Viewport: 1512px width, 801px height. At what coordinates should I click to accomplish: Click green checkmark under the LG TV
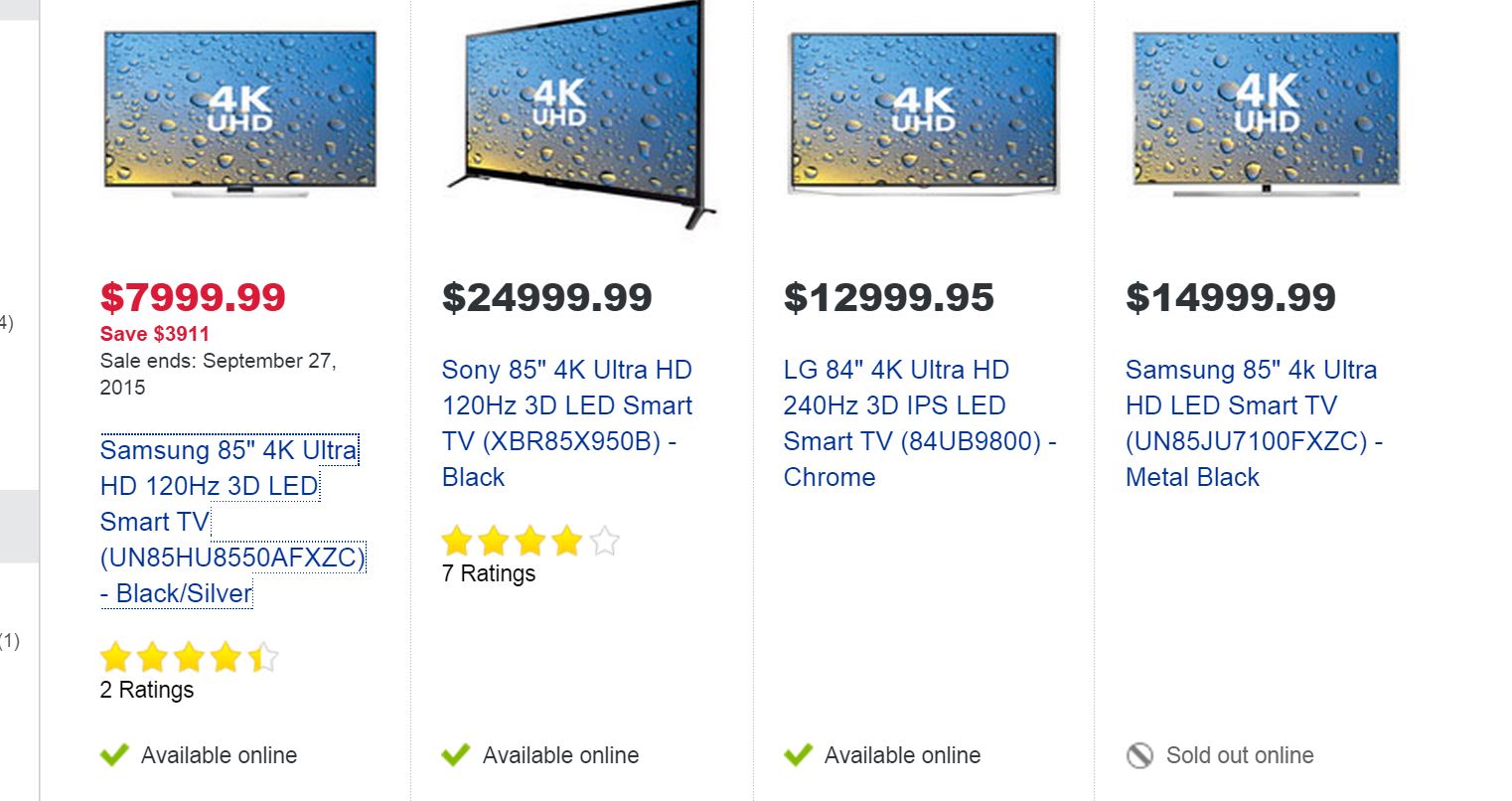(798, 755)
